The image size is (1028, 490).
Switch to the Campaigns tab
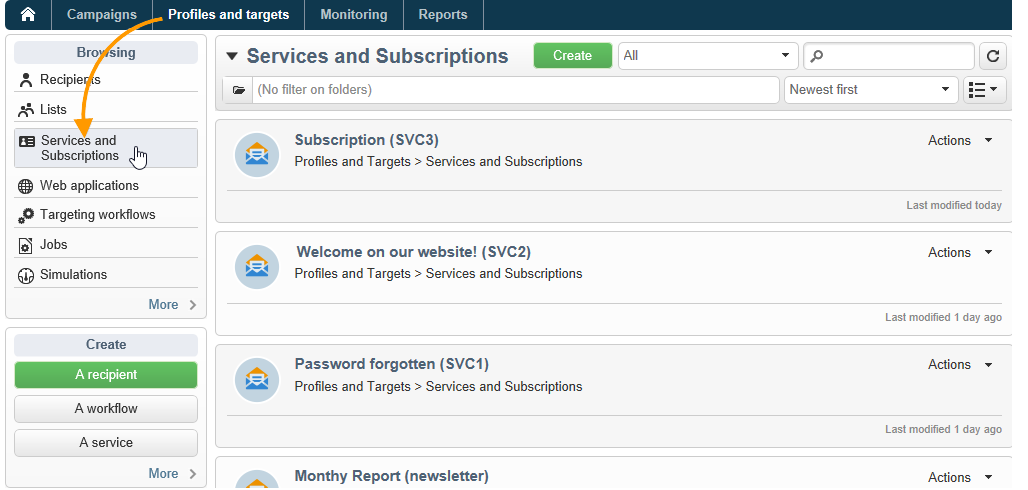coord(102,14)
